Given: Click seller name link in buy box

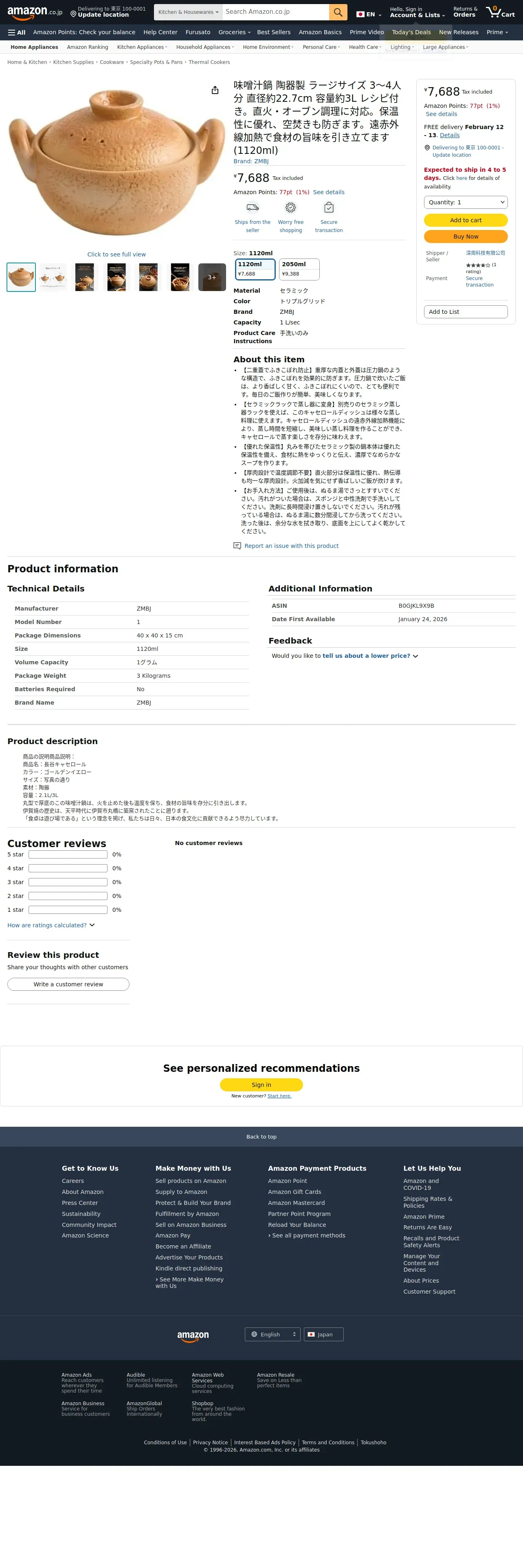Looking at the screenshot, I should (485, 253).
